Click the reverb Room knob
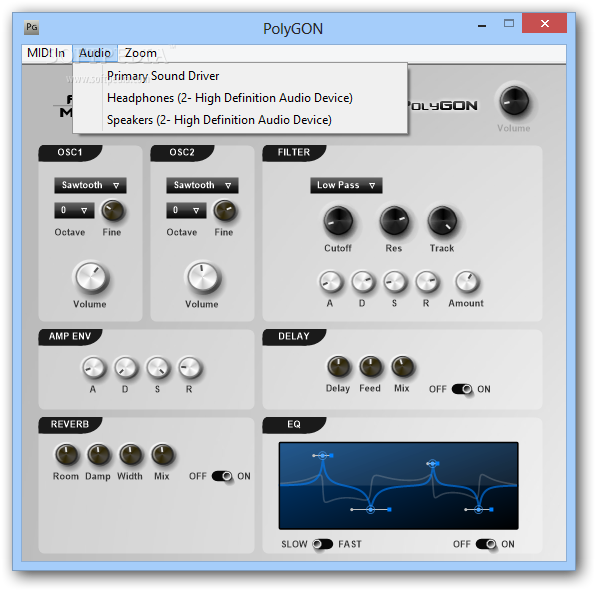596x591 pixels. pyautogui.click(x=67, y=454)
